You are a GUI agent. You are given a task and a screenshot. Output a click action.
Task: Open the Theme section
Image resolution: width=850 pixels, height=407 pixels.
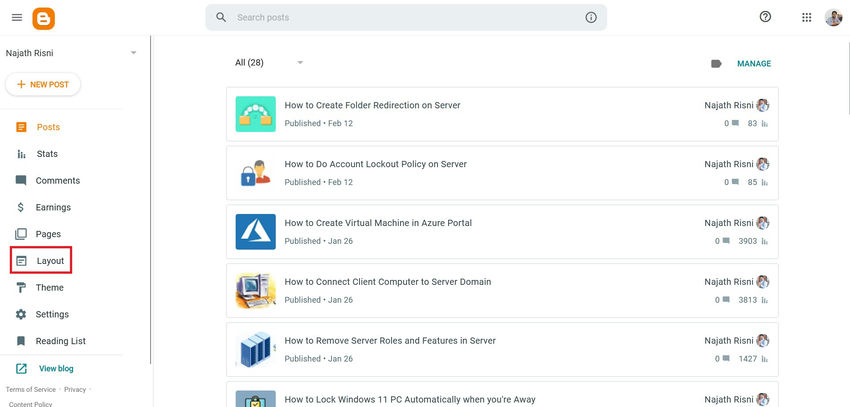click(x=49, y=287)
